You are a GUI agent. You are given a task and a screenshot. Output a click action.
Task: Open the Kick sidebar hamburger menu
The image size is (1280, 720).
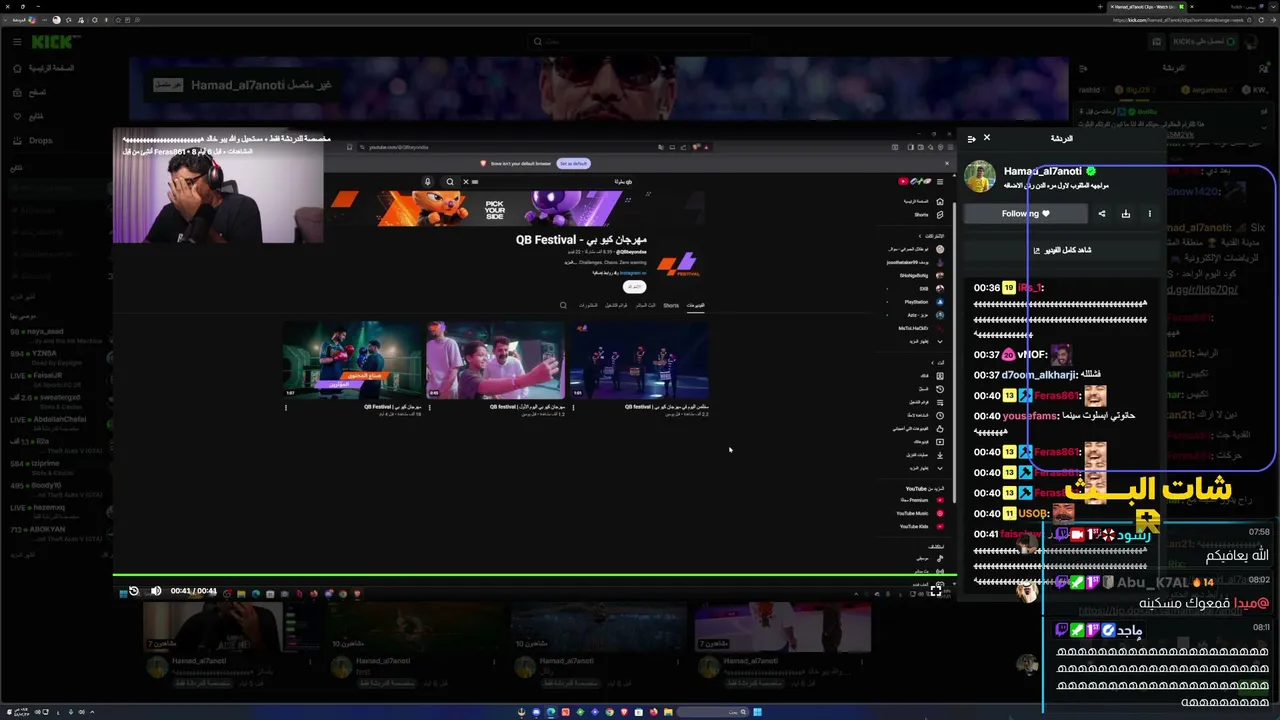[17, 42]
